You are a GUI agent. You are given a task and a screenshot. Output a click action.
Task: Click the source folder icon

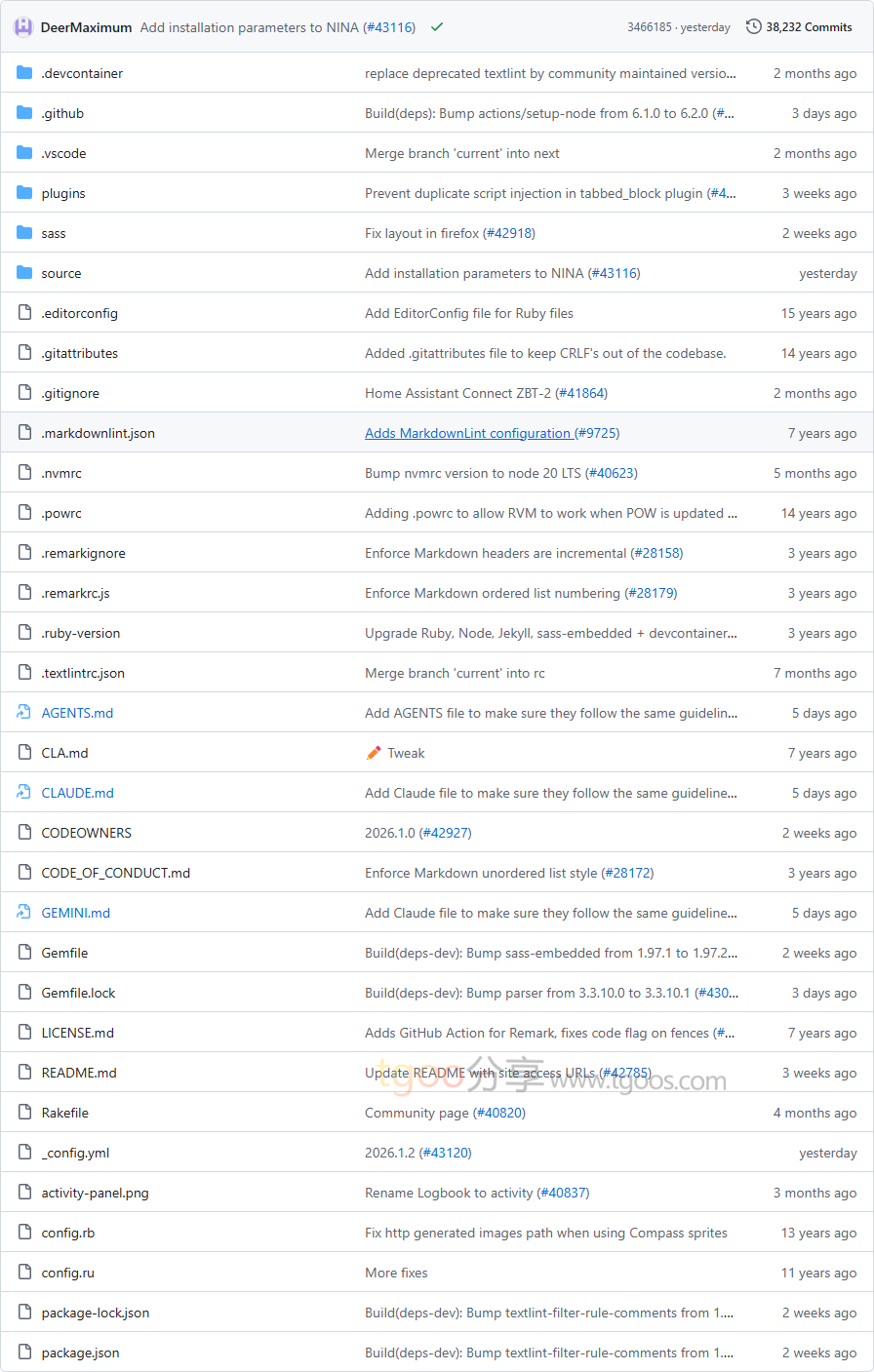coord(24,273)
